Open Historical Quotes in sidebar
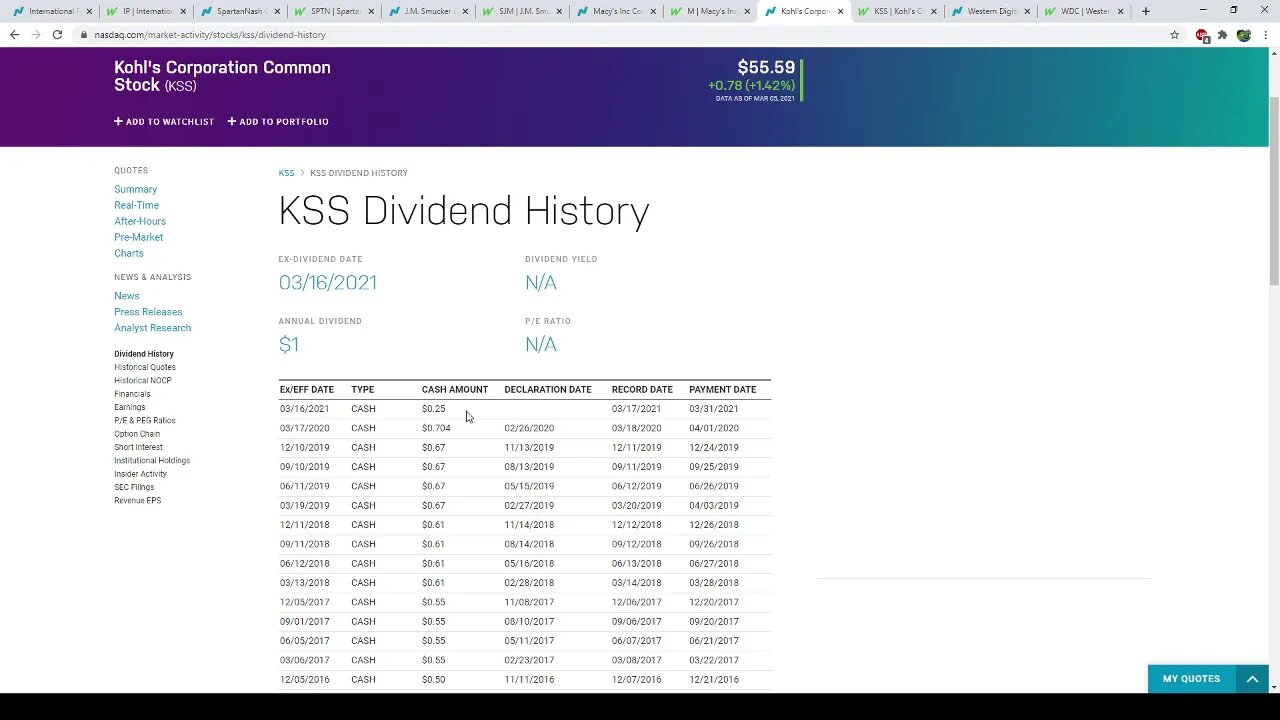This screenshot has height=720, width=1280. pyautogui.click(x=145, y=367)
